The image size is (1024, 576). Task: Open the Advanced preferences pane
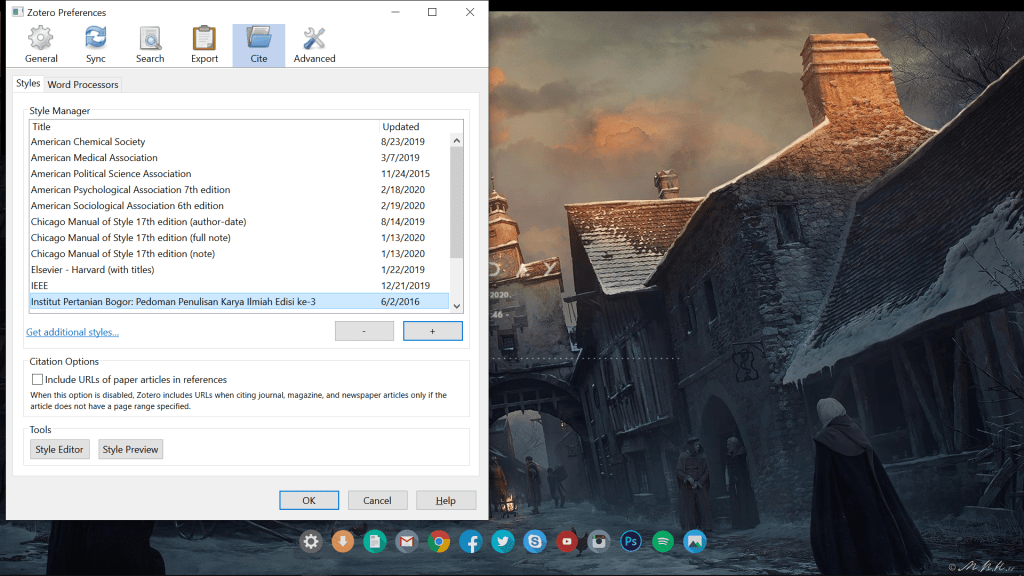pos(314,45)
